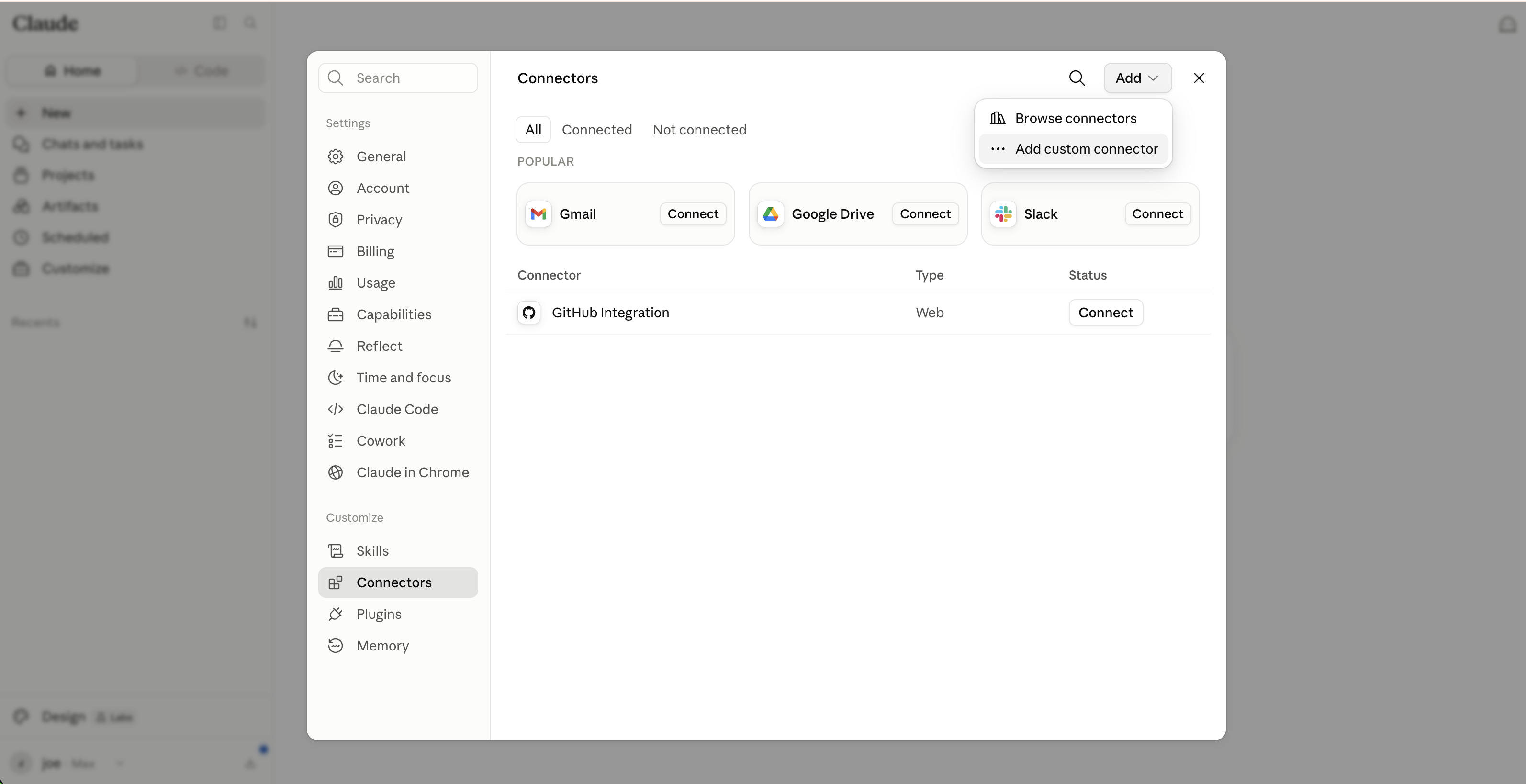Connect the Google Drive connector

[x=925, y=214]
